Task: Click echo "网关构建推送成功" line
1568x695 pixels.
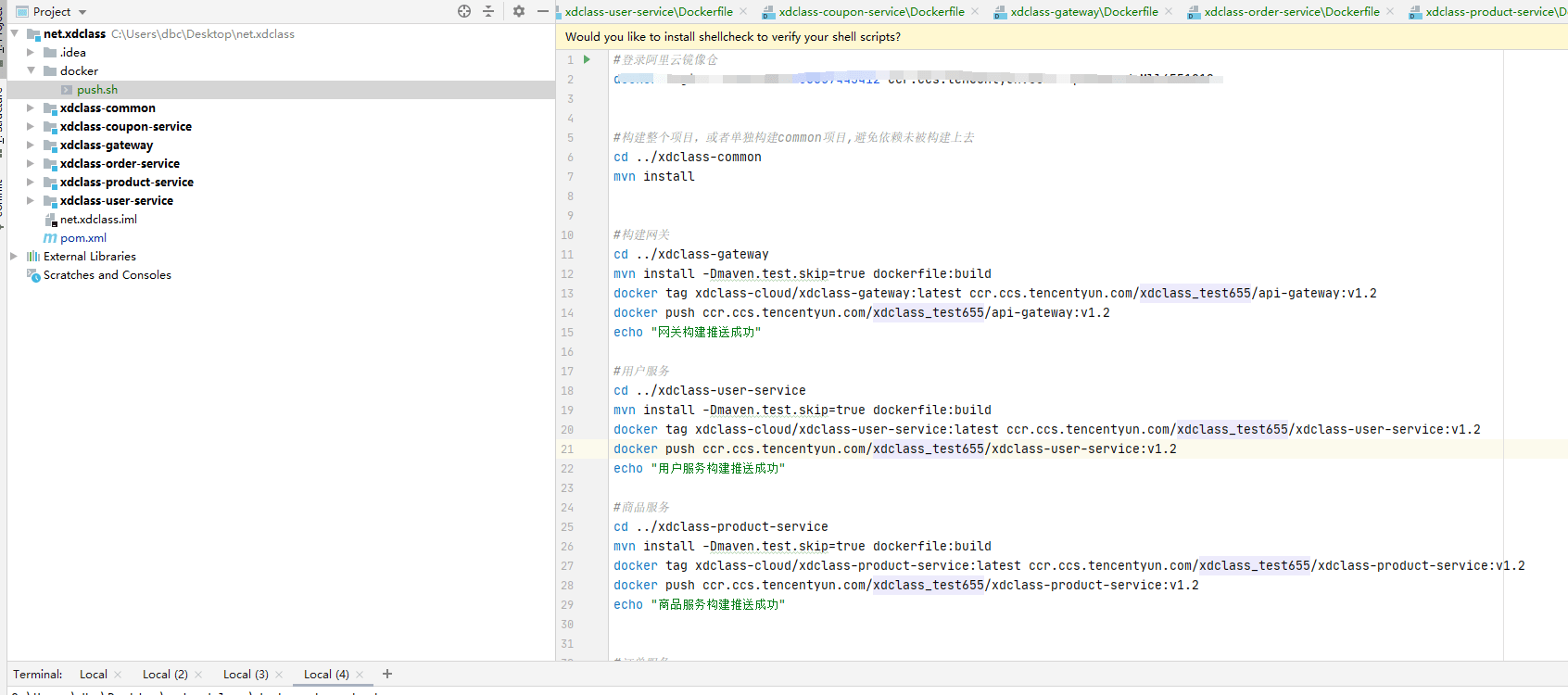Action: pos(688,333)
